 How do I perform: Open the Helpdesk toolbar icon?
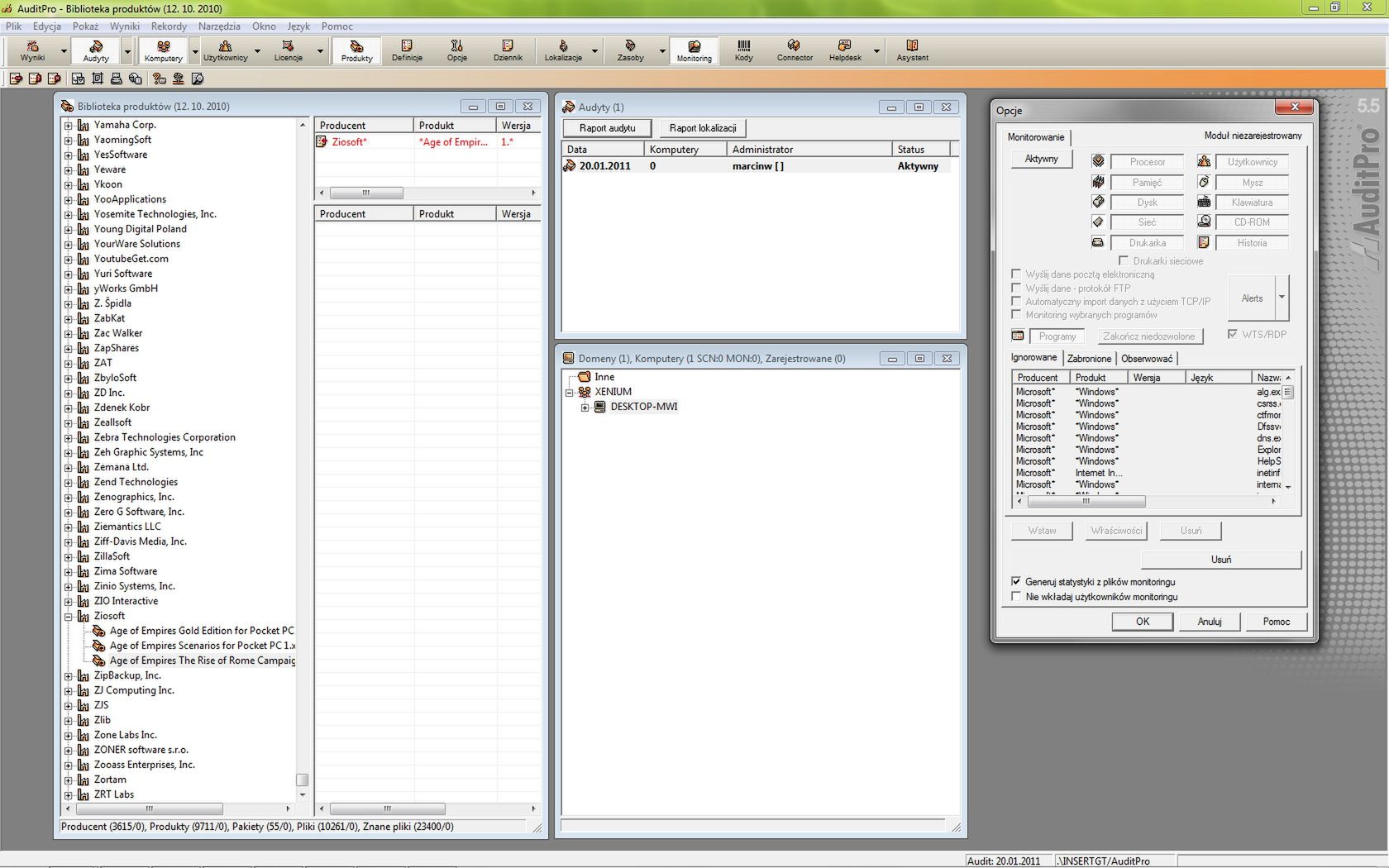click(x=845, y=50)
